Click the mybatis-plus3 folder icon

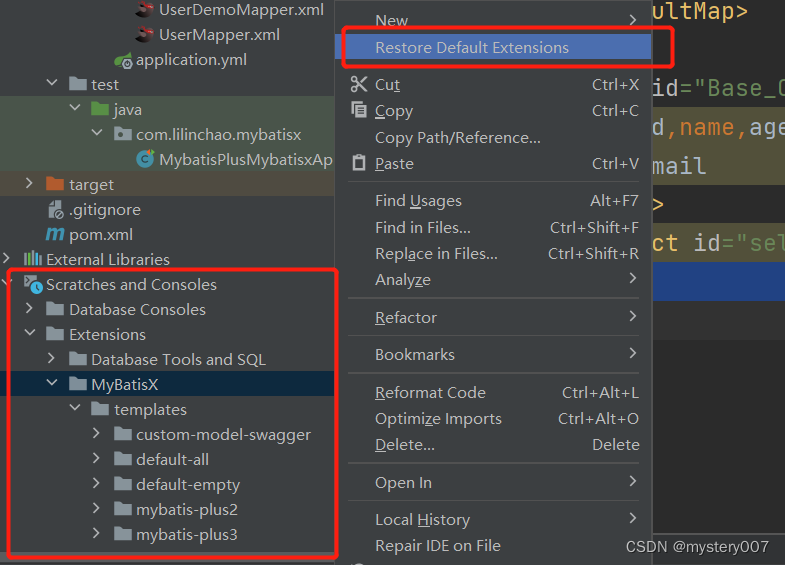click(123, 534)
